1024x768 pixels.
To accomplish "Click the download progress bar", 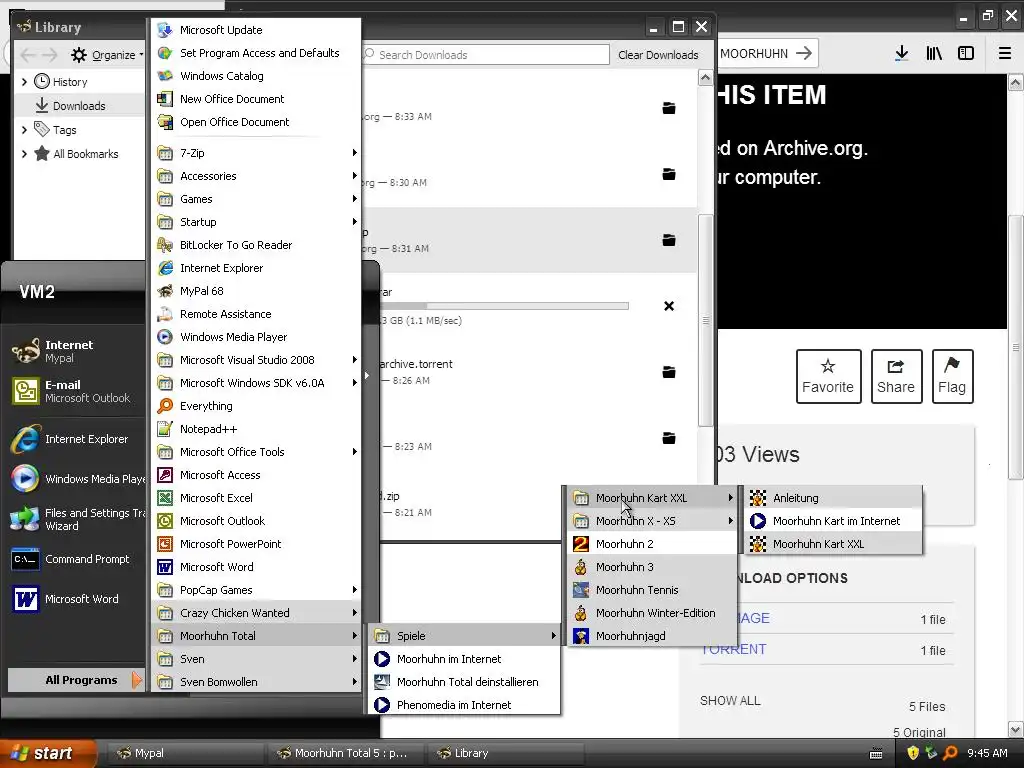I will tap(504, 306).
